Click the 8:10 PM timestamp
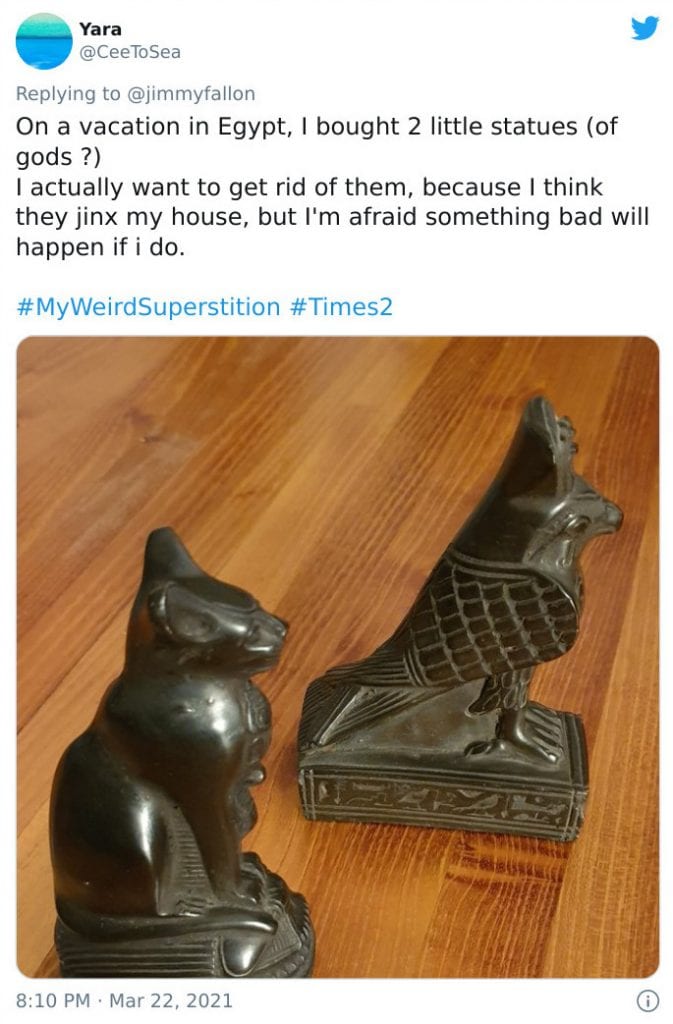The image size is (673, 1024). pos(53,1000)
